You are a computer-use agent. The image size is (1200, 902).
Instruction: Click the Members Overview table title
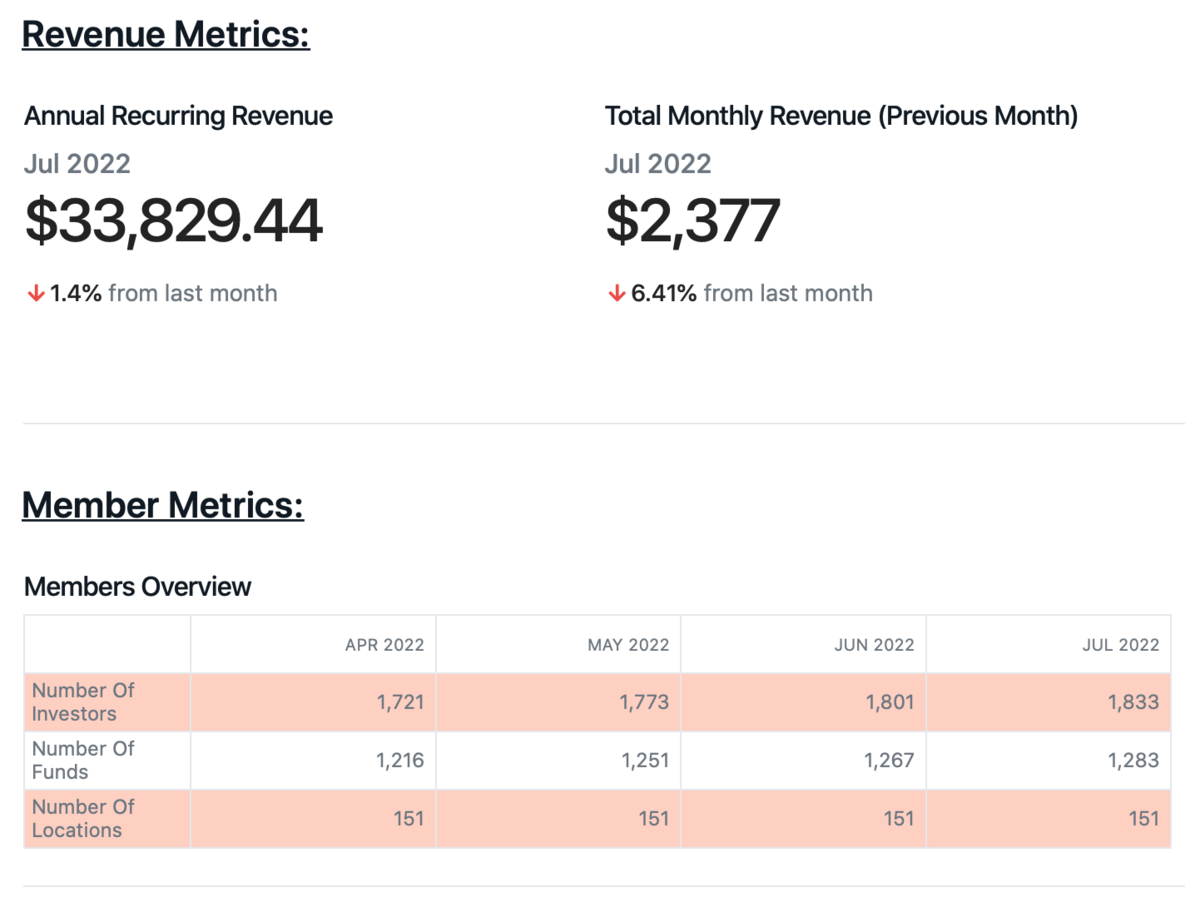[137, 587]
